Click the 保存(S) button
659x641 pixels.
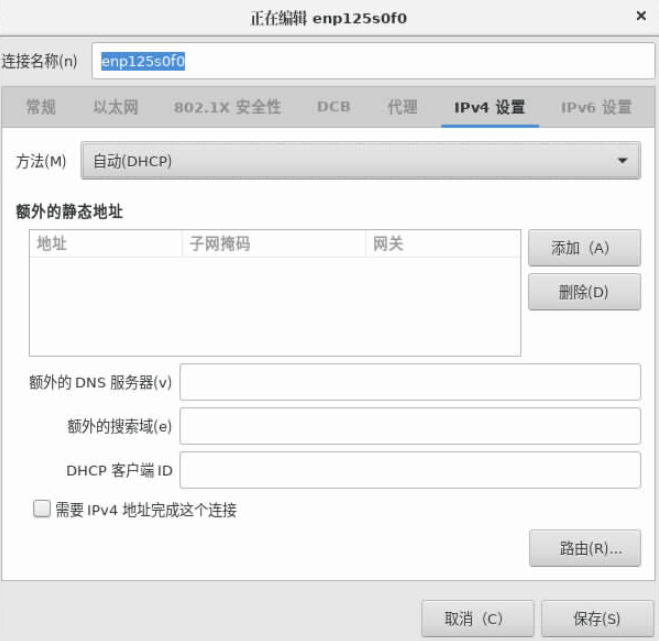pos(597,618)
